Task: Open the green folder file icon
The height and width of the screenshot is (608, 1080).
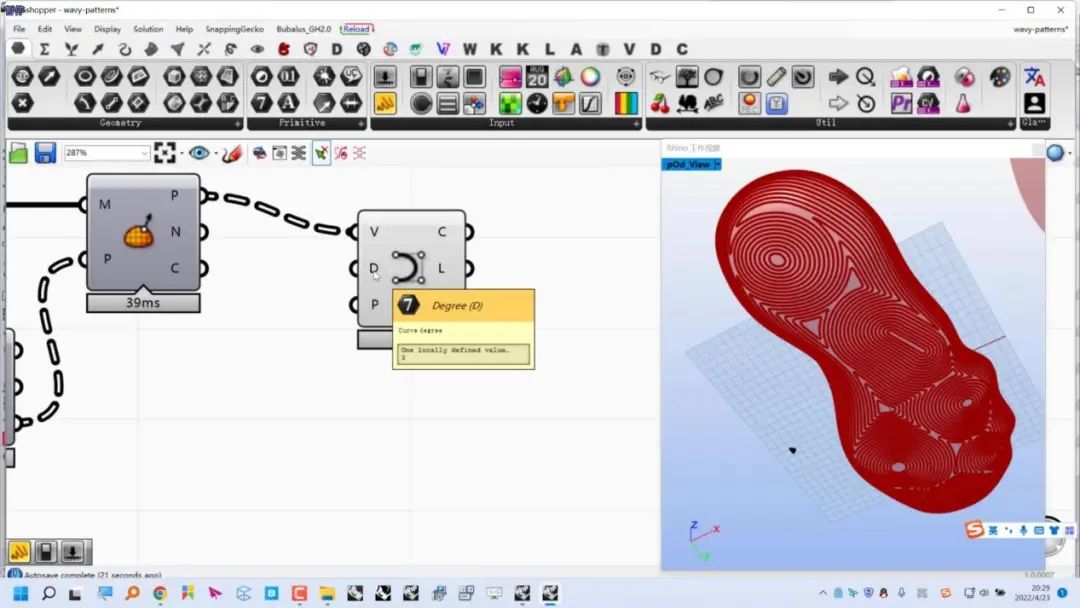Action: (19, 153)
